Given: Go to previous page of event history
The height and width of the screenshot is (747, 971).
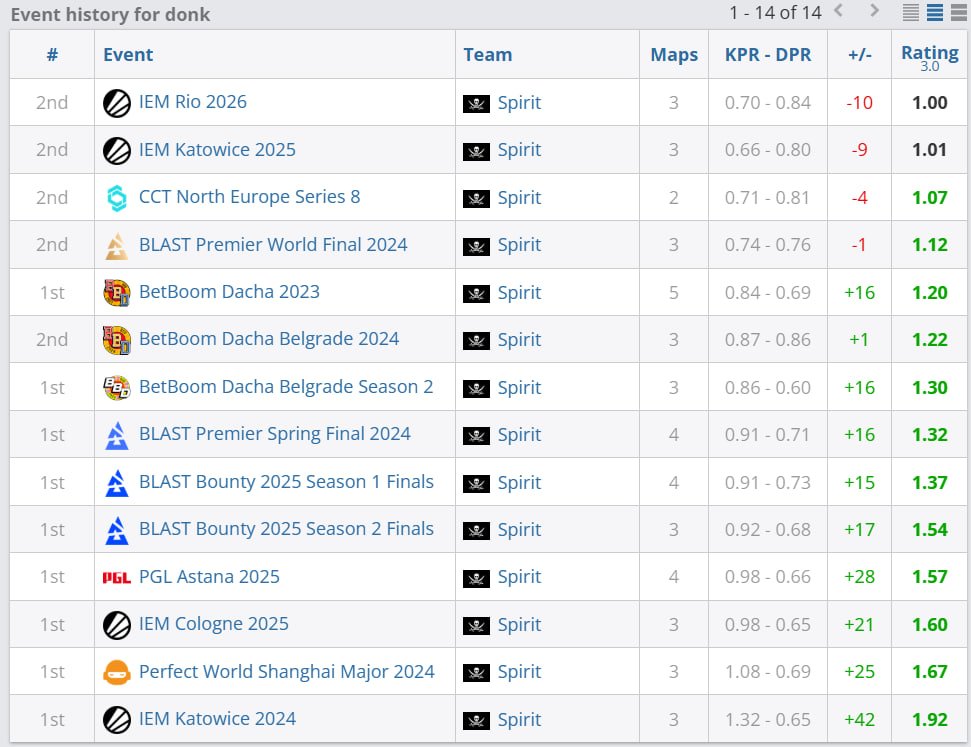Looking at the screenshot, I should (x=838, y=11).
